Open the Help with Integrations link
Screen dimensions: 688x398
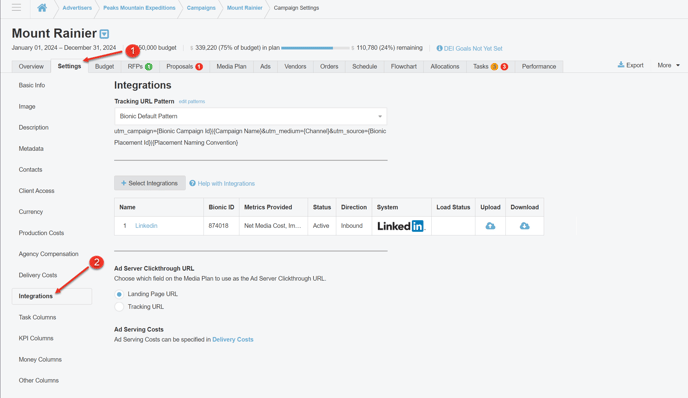(226, 183)
